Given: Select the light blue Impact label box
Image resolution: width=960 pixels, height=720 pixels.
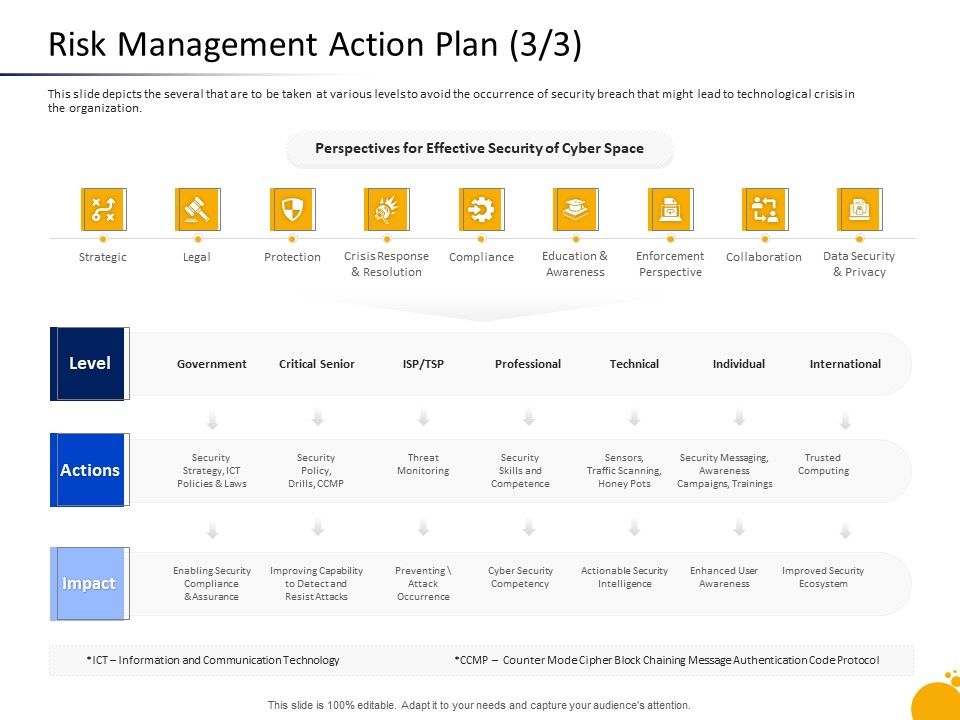Looking at the screenshot, I should click(x=89, y=583).
